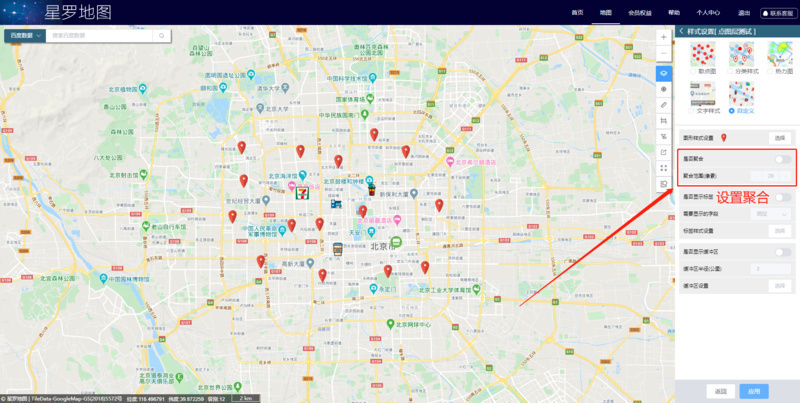Click the 聚合范围 pixel value field
800x403 pixels.
pyautogui.click(x=771, y=176)
